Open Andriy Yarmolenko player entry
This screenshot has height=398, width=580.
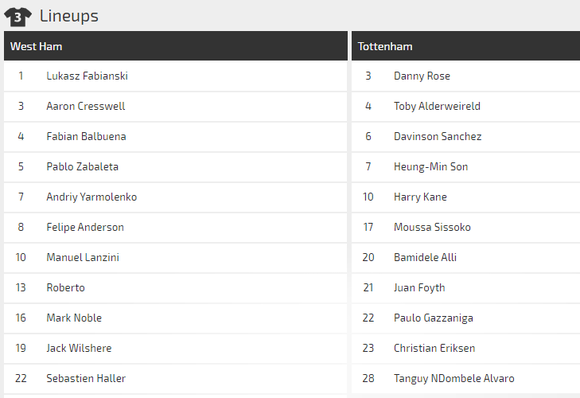(91, 197)
